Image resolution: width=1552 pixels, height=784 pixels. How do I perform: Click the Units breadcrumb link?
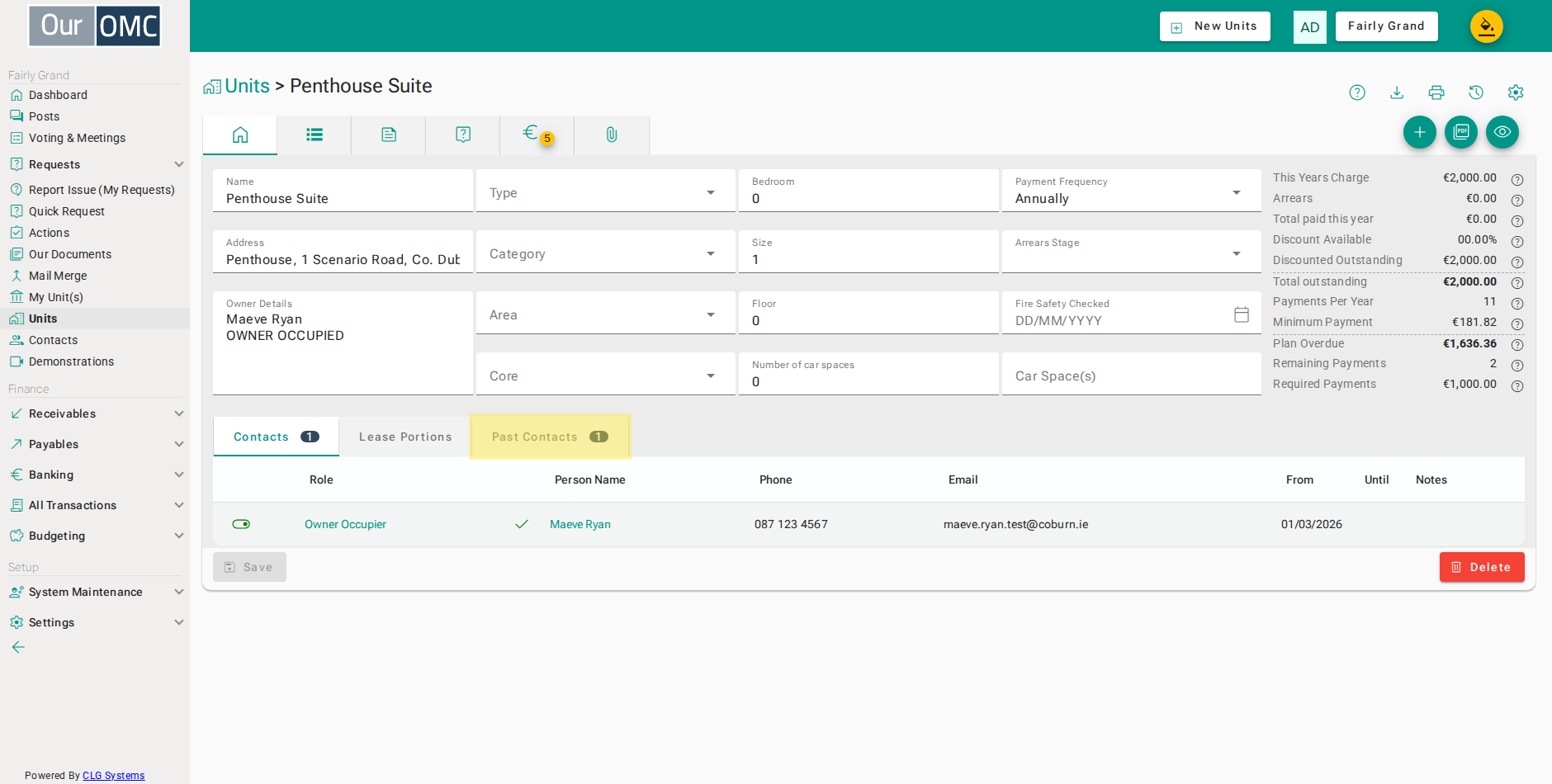[248, 86]
